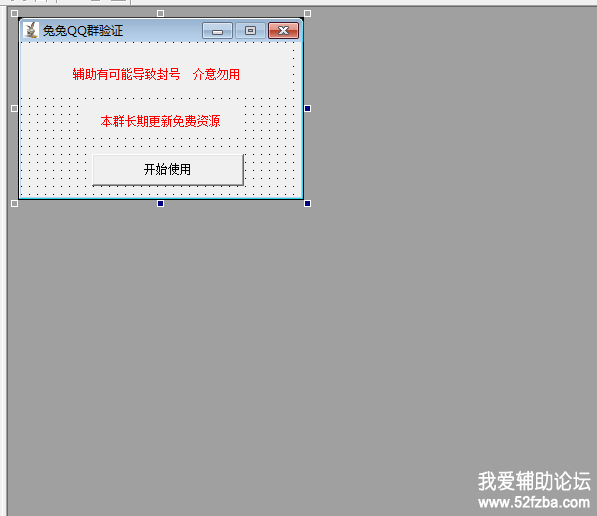Minimize the 兔兔QQ群验证 form window

tap(217, 31)
